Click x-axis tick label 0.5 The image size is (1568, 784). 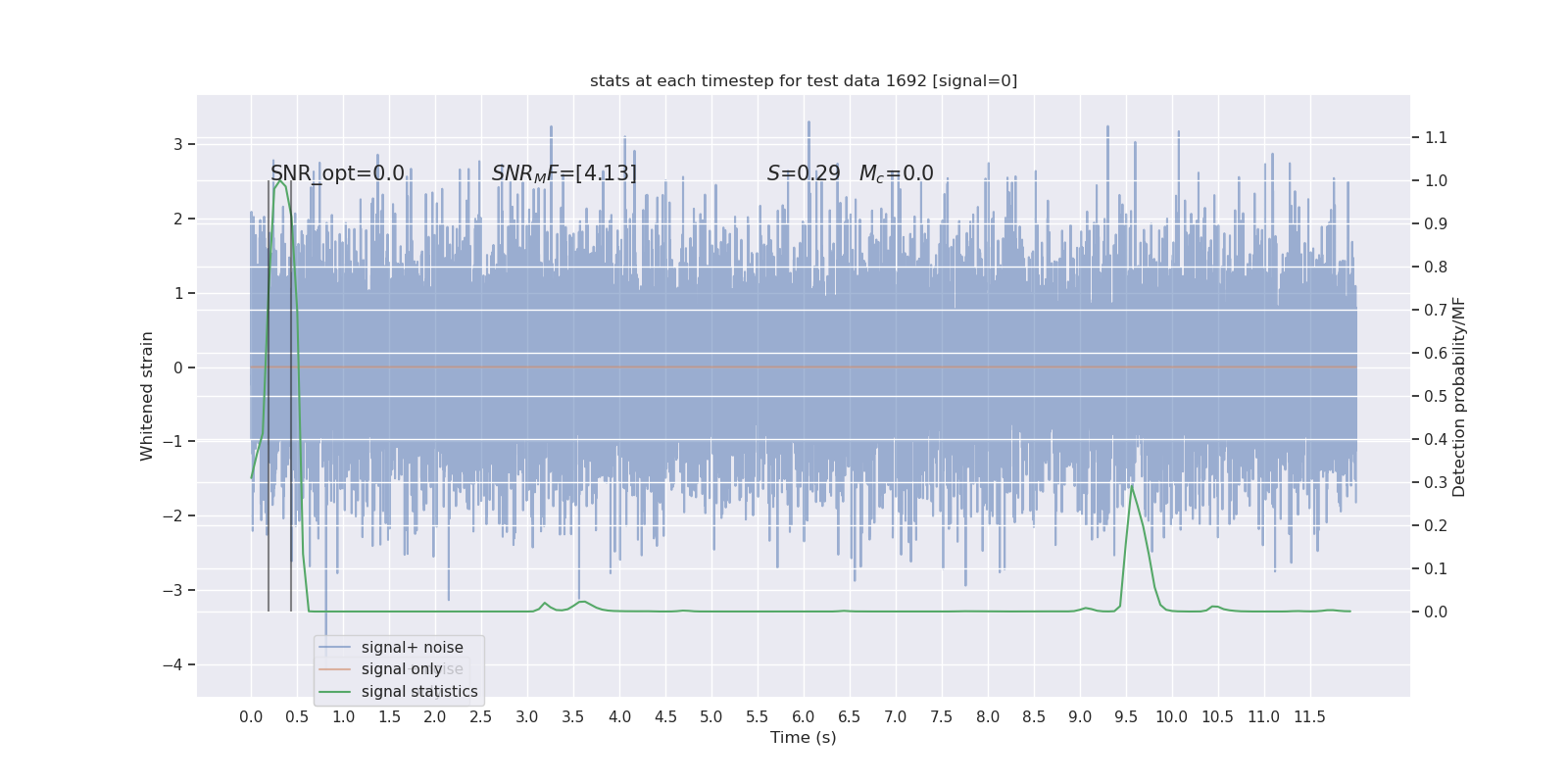tap(297, 717)
